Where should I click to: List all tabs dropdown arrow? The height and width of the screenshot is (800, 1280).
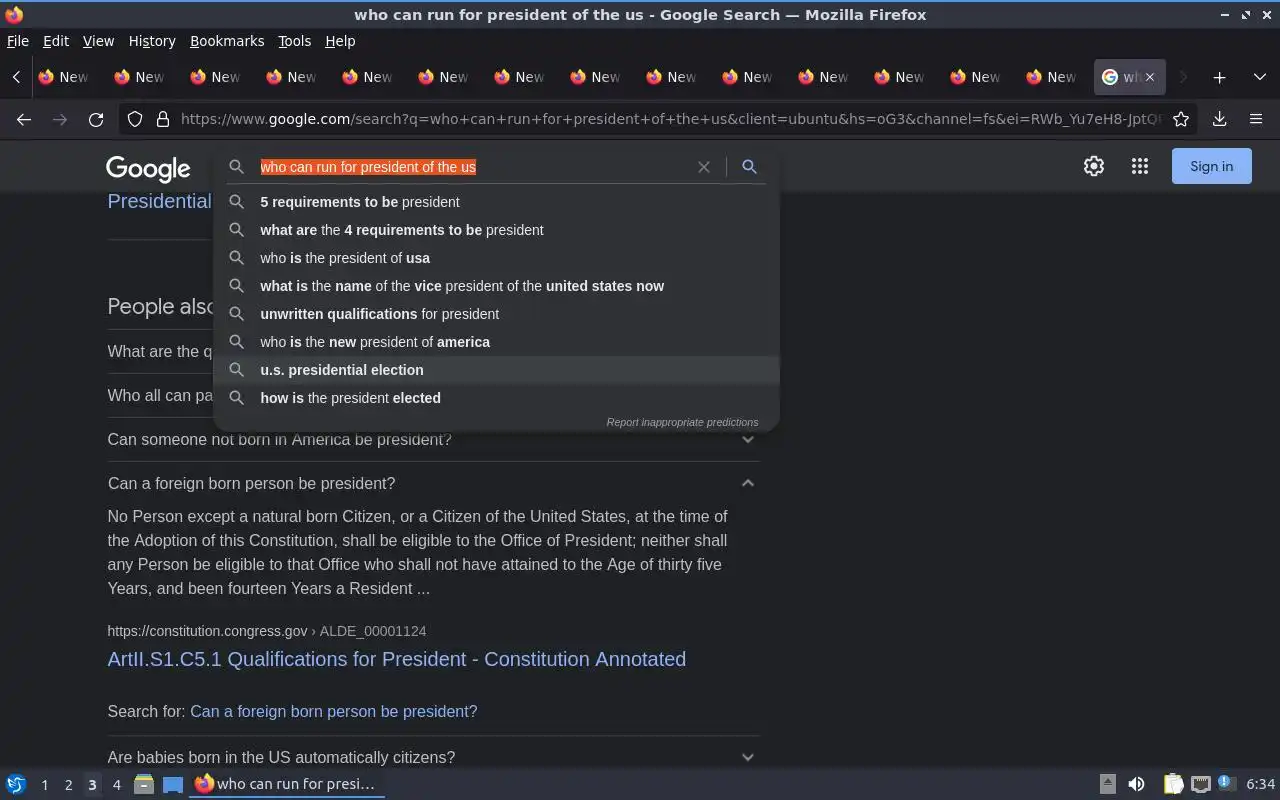click(1260, 77)
